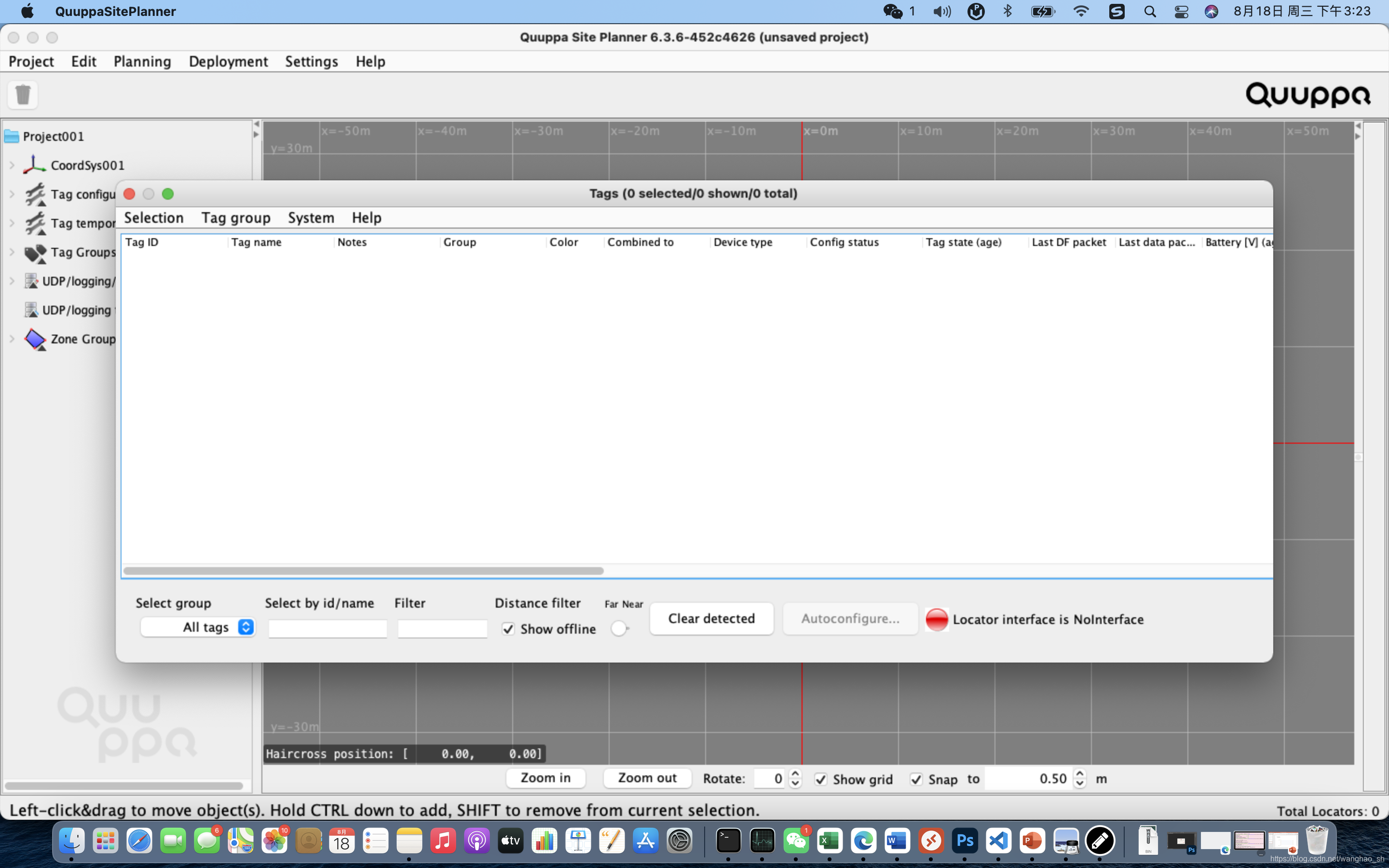The height and width of the screenshot is (868, 1389).
Task: Open Visual Studio Code from the dock
Action: (999, 841)
